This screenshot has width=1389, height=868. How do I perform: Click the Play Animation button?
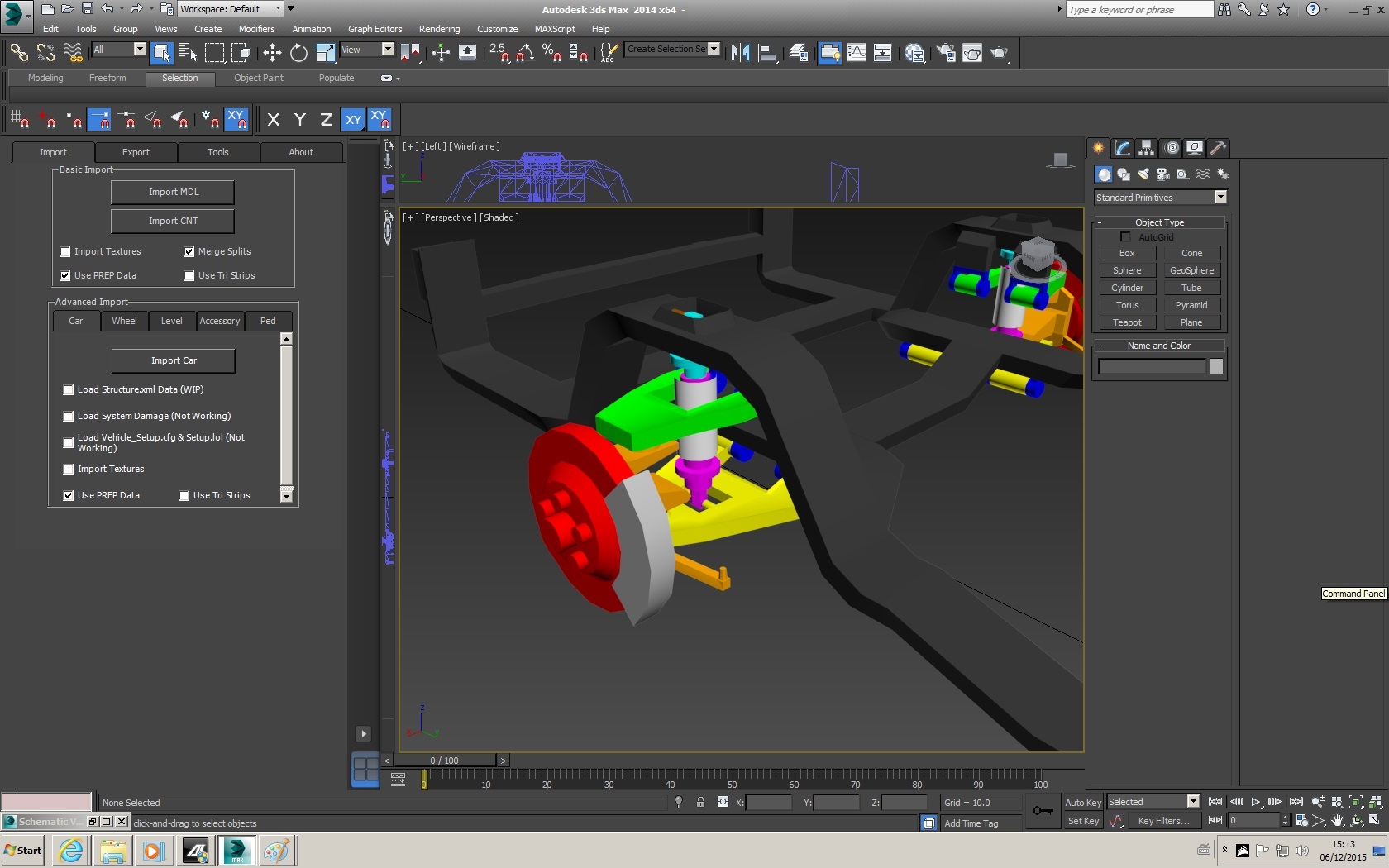1255,802
